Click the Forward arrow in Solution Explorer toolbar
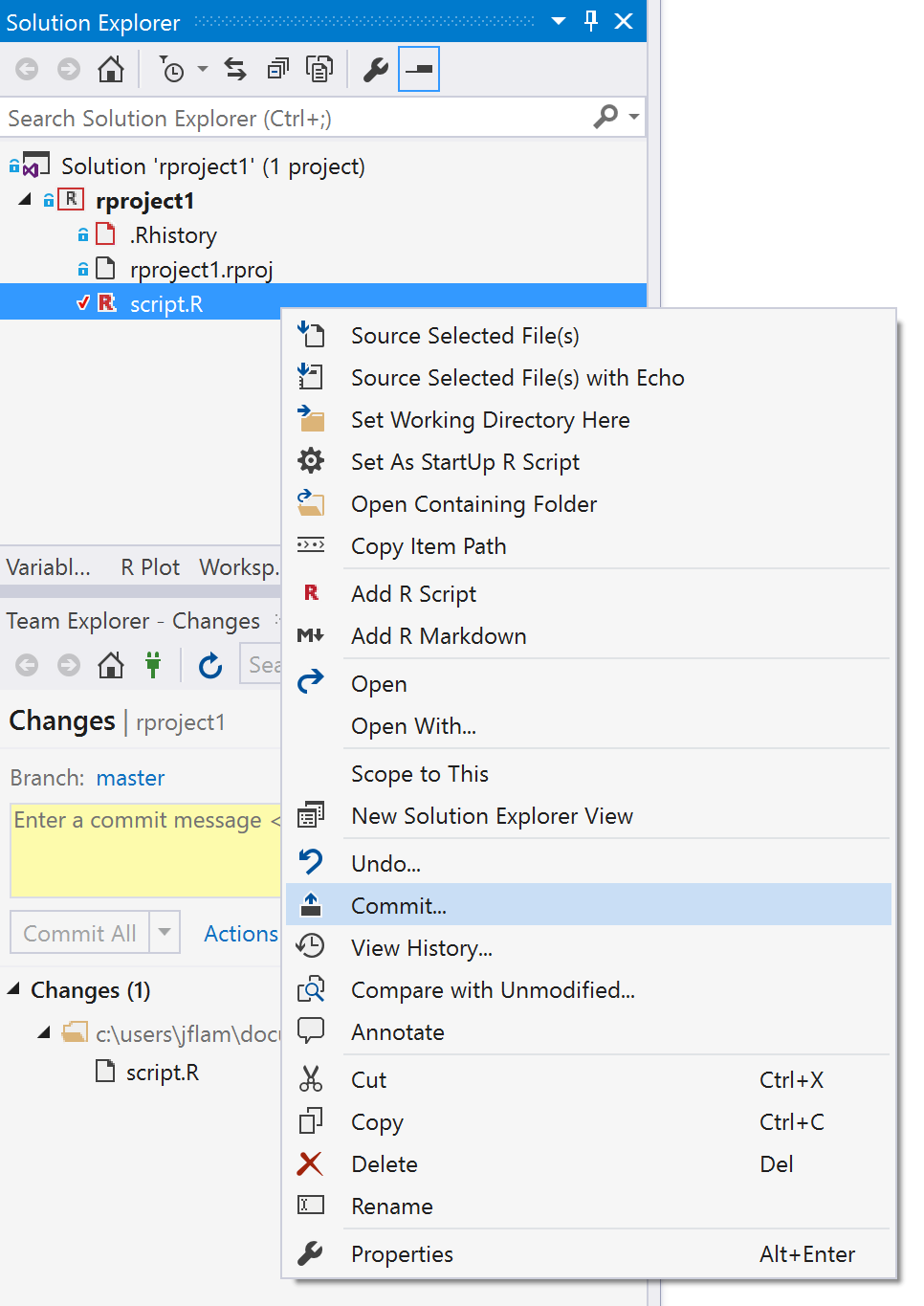The height and width of the screenshot is (1306, 924). point(69,69)
